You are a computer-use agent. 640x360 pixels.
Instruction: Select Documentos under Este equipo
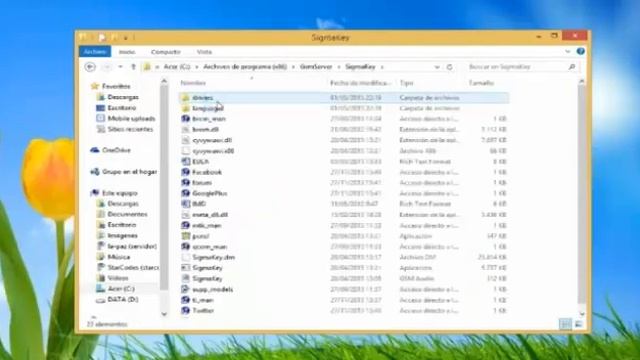(127, 214)
